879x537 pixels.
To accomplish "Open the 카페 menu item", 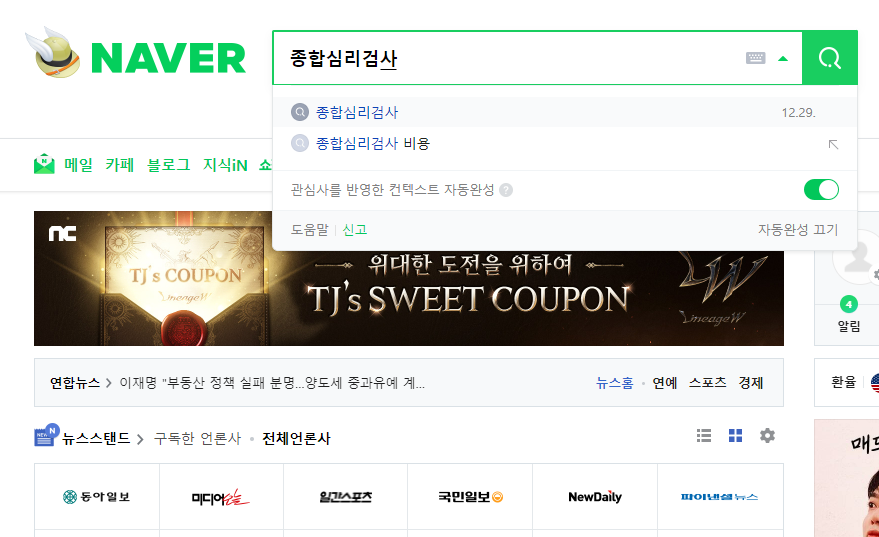I will pos(119,165).
